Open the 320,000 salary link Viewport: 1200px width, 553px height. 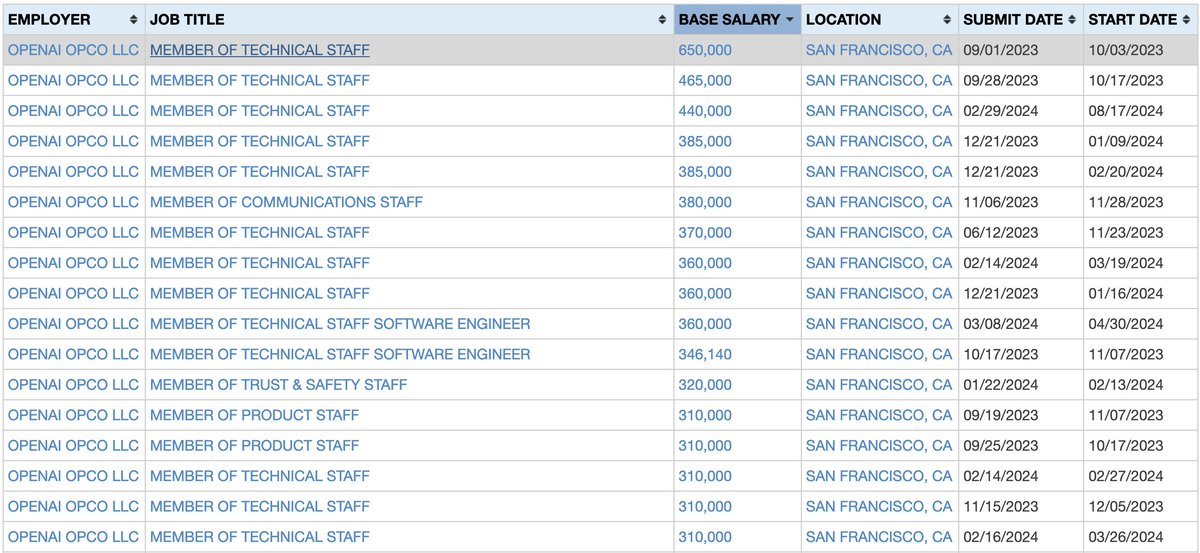(x=704, y=385)
